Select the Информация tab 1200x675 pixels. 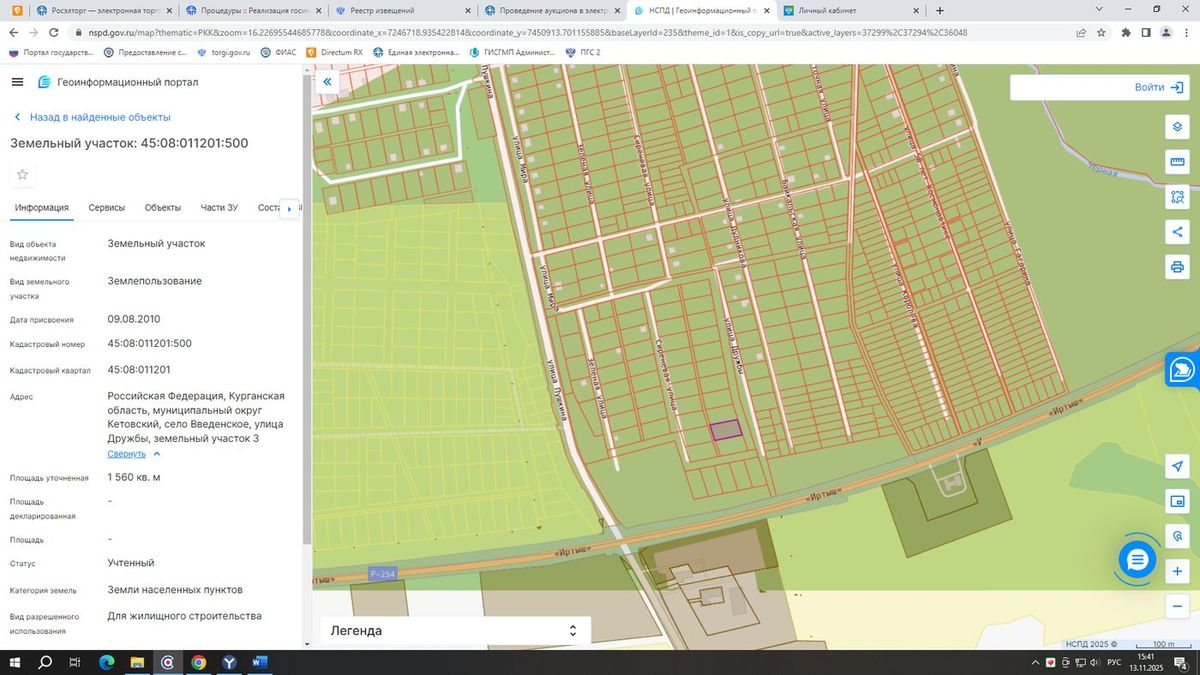pyautogui.click(x=41, y=208)
